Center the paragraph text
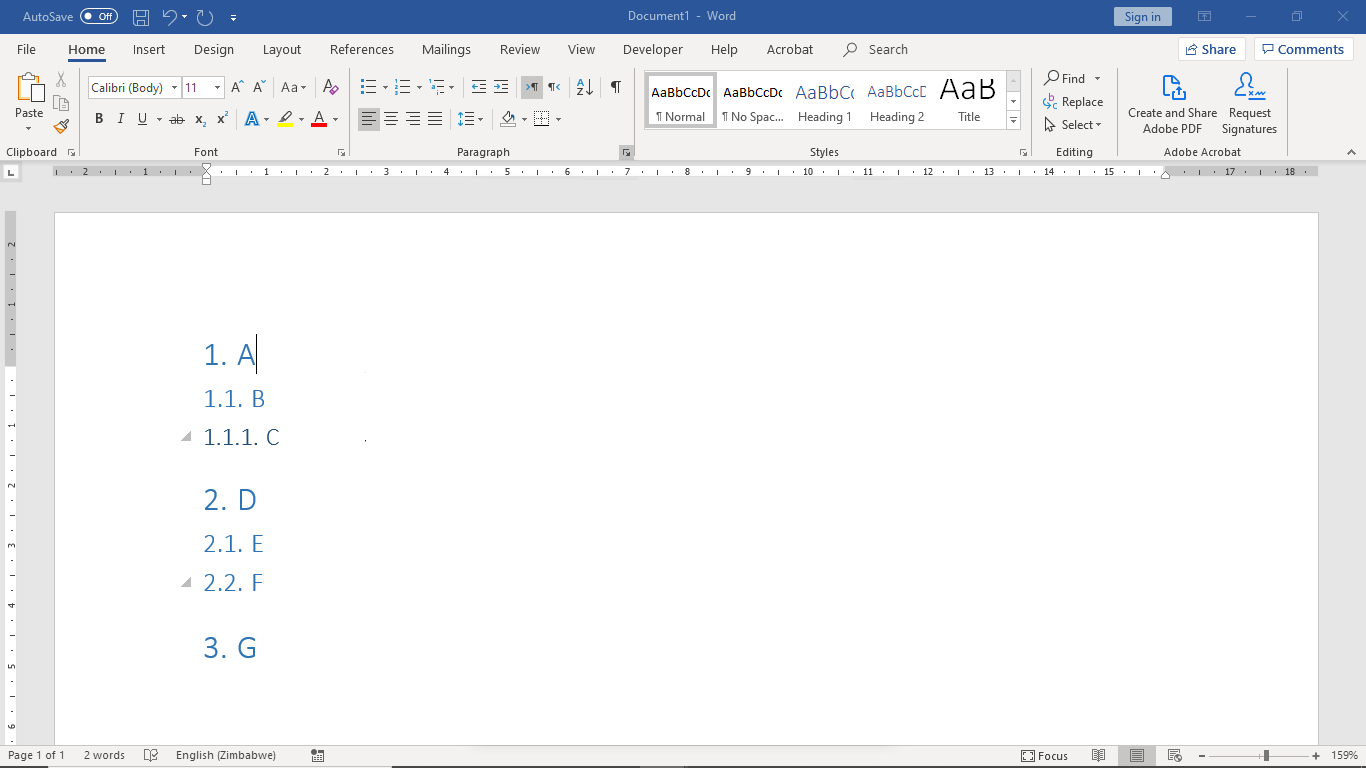The height and width of the screenshot is (768, 1366). click(391, 119)
